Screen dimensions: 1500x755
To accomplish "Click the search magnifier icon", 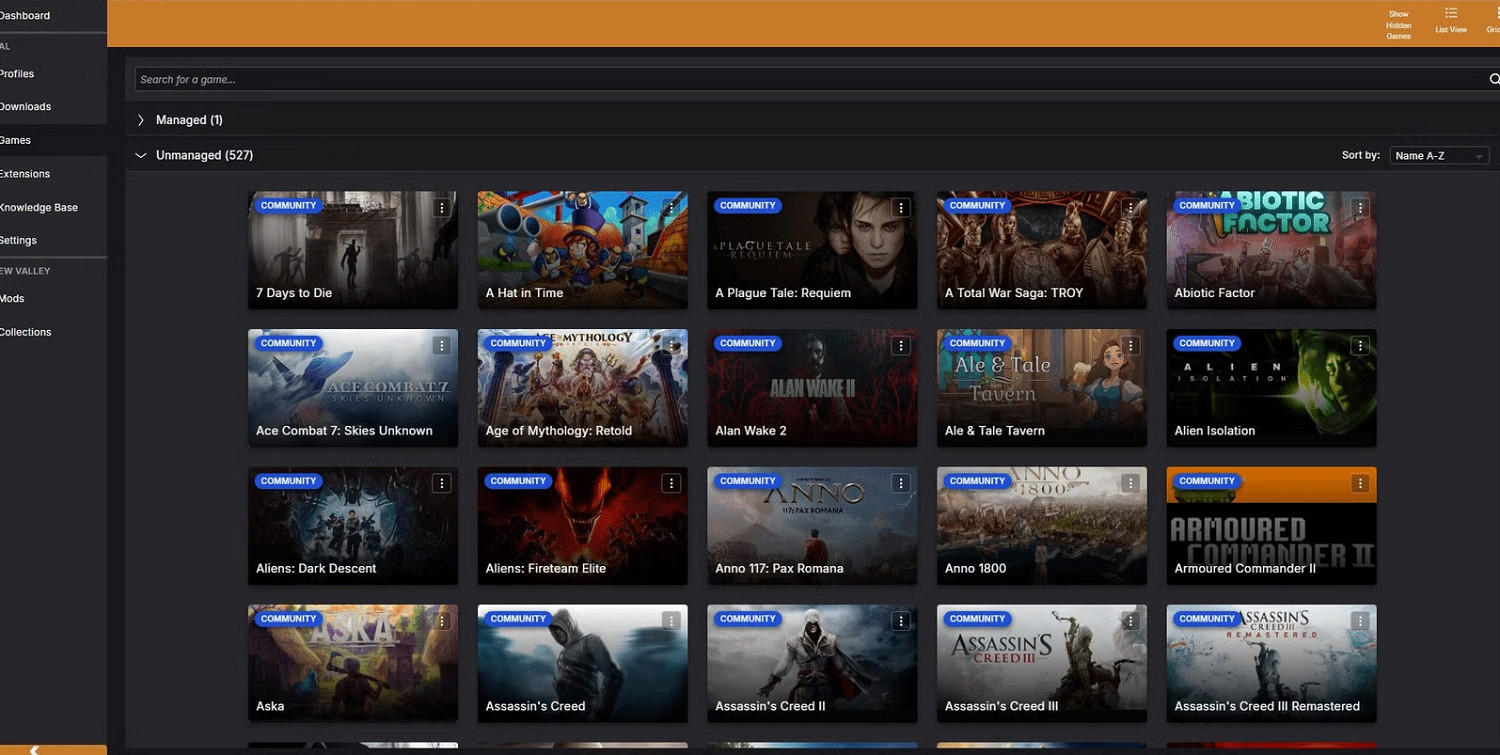I will [x=1494, y=79].
